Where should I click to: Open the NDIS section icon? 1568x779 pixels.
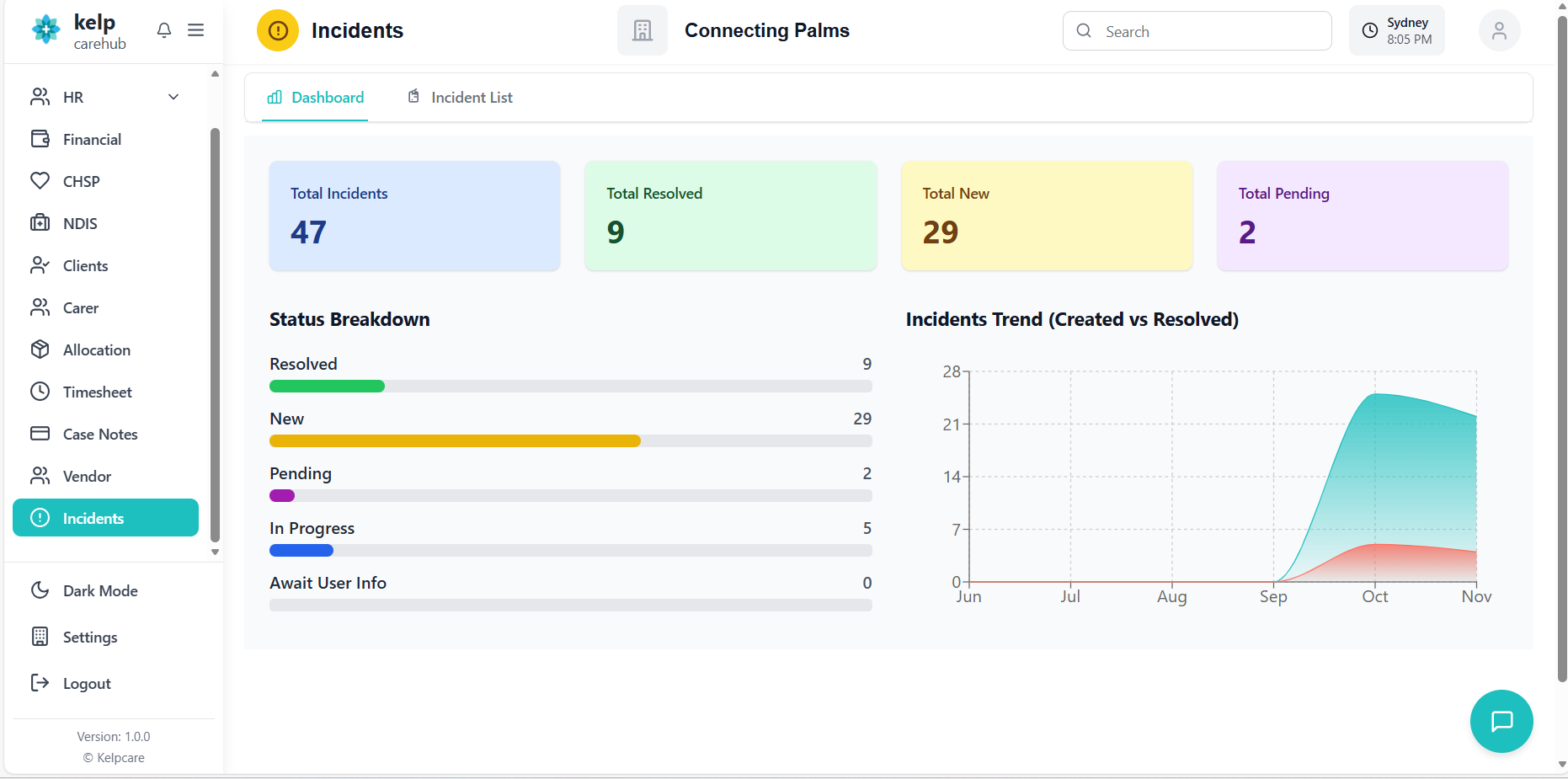(x=40, y=223)
